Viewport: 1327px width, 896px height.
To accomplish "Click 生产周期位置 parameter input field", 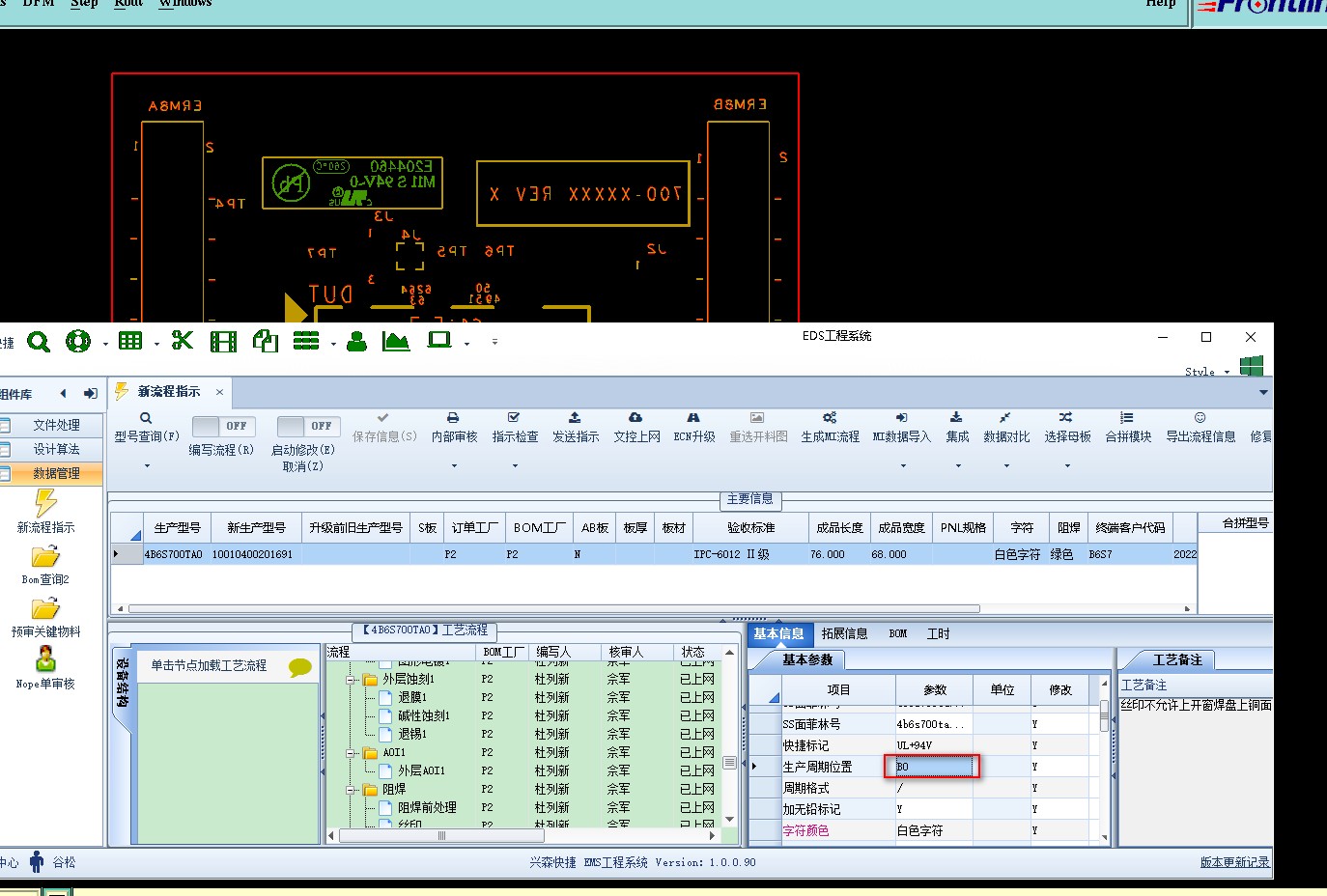I will point(933,767).
